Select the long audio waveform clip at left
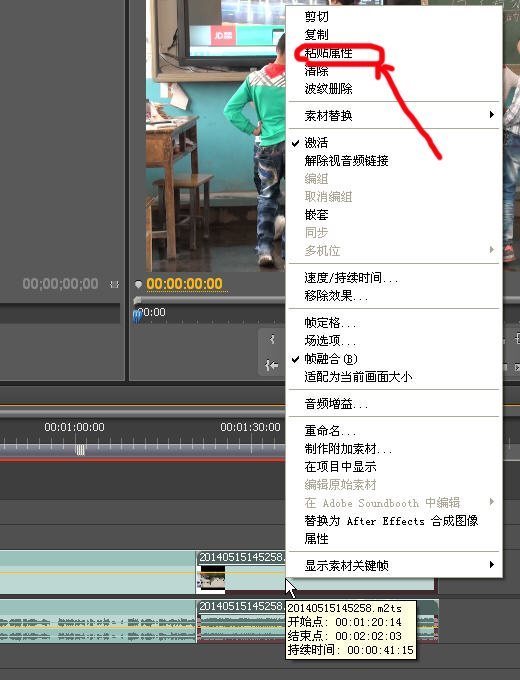 click(x=98, y=621)
